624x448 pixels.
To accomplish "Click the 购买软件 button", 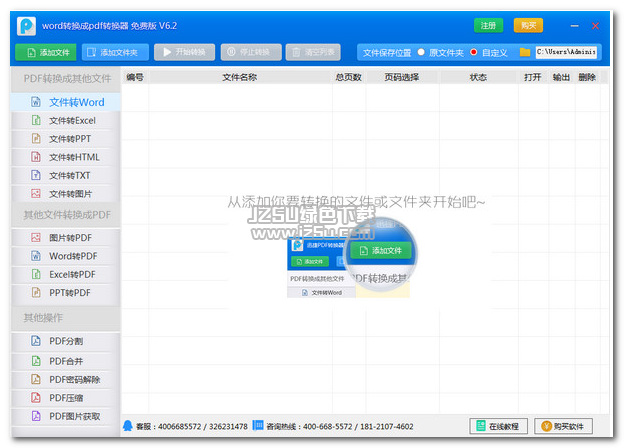I will [563, 426].
